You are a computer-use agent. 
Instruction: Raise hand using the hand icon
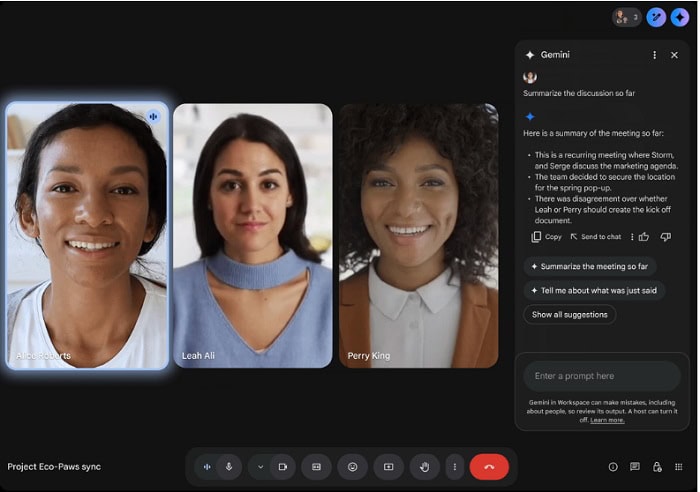(x=424, y=467)
